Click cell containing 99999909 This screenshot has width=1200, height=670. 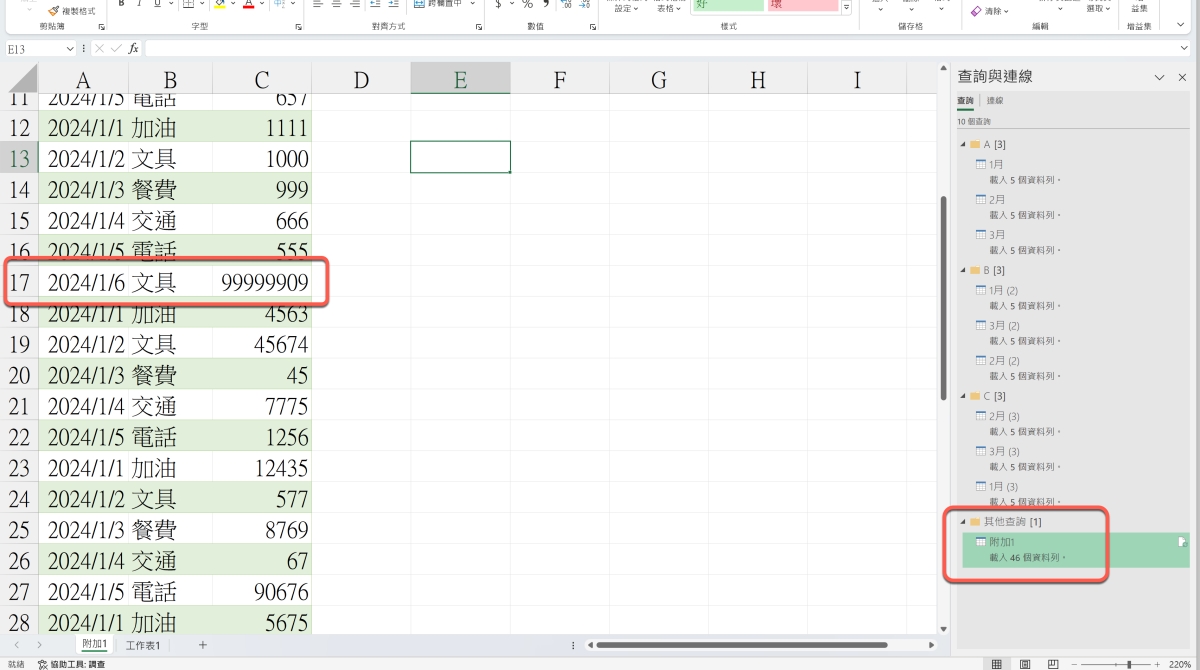tap(262, 282)
